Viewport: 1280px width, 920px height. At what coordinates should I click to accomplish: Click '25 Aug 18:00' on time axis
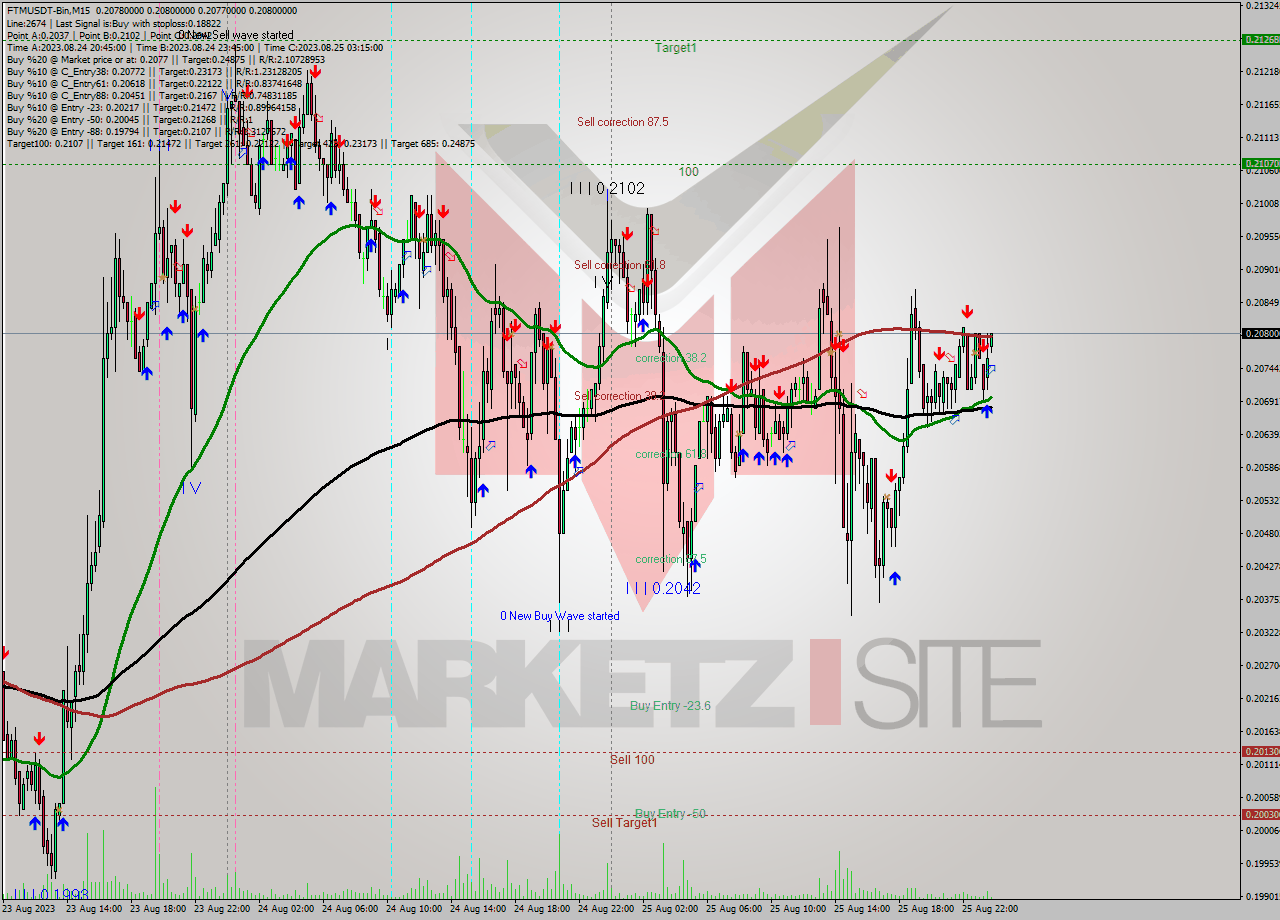(x=926, y=910)
